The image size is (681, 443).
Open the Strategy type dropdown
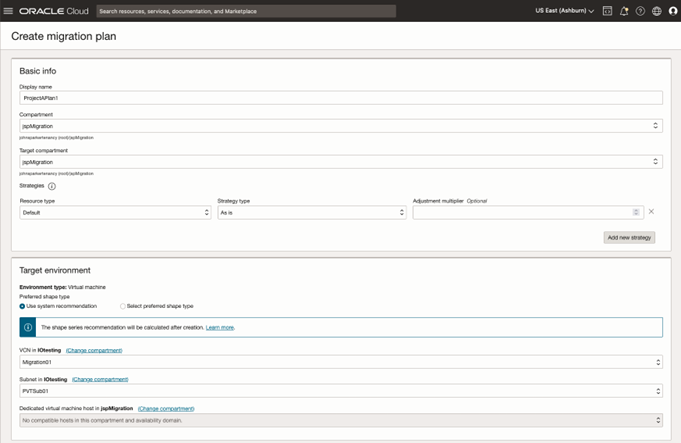click(x=312, y=212)
